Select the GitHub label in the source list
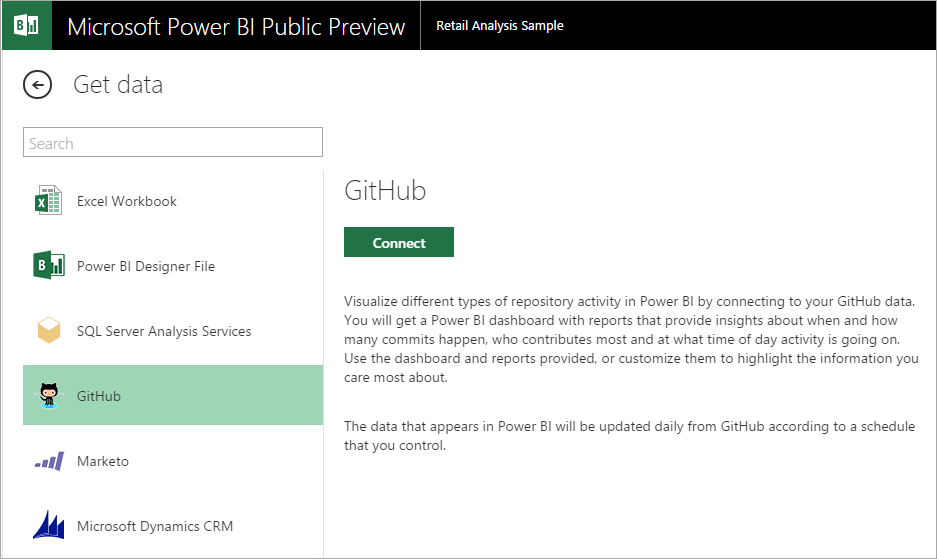937x559 pixels. 99,396
